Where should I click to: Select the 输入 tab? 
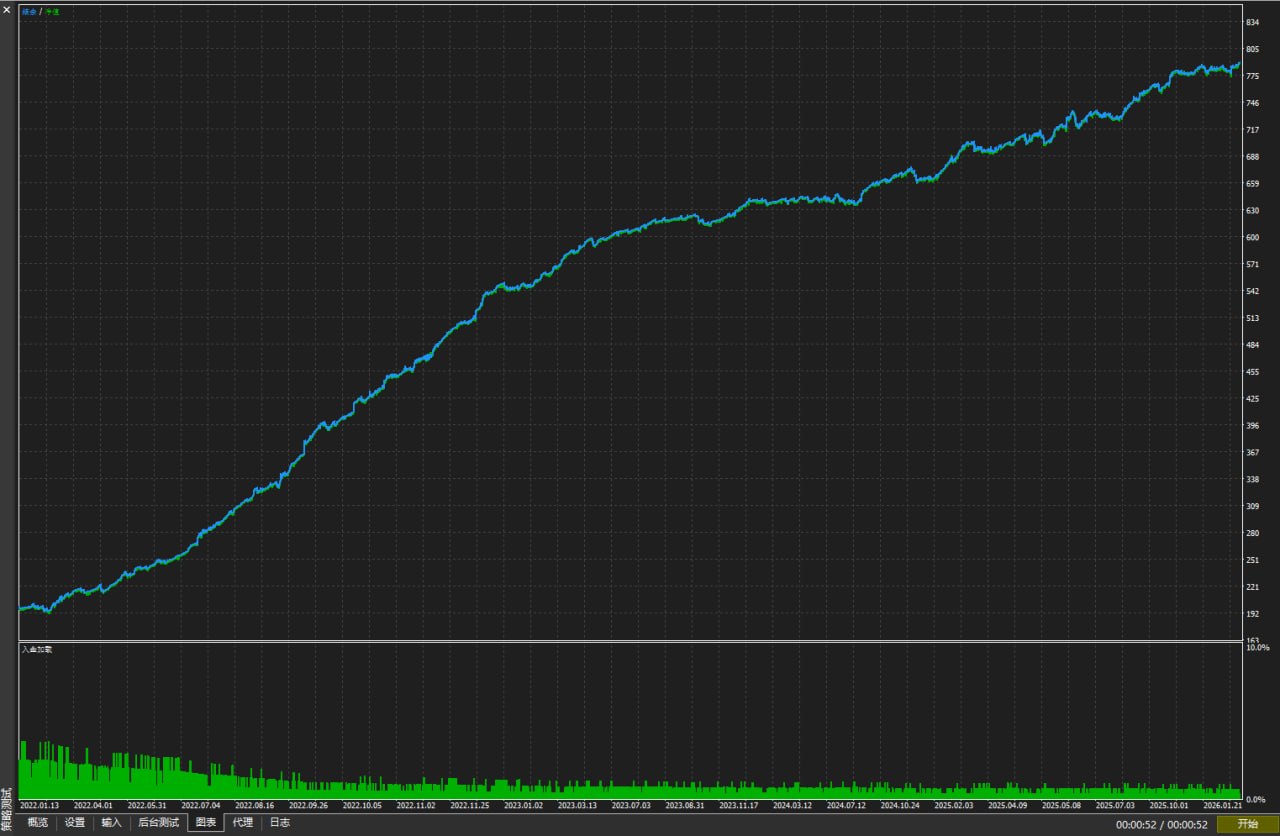click(x=111, y=823)
